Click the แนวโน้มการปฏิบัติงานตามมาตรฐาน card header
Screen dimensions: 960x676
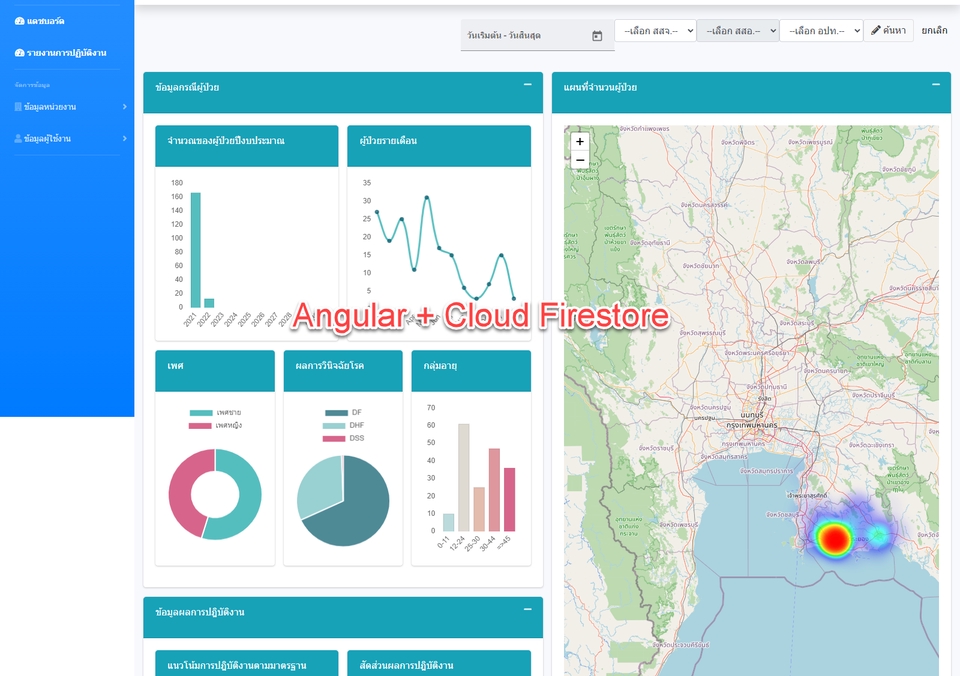point(247,664)
